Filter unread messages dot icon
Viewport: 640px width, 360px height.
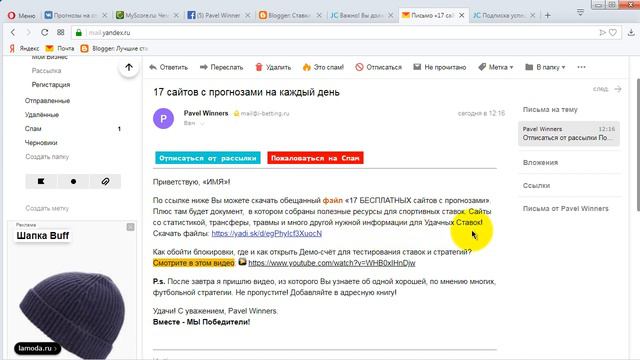73,181
